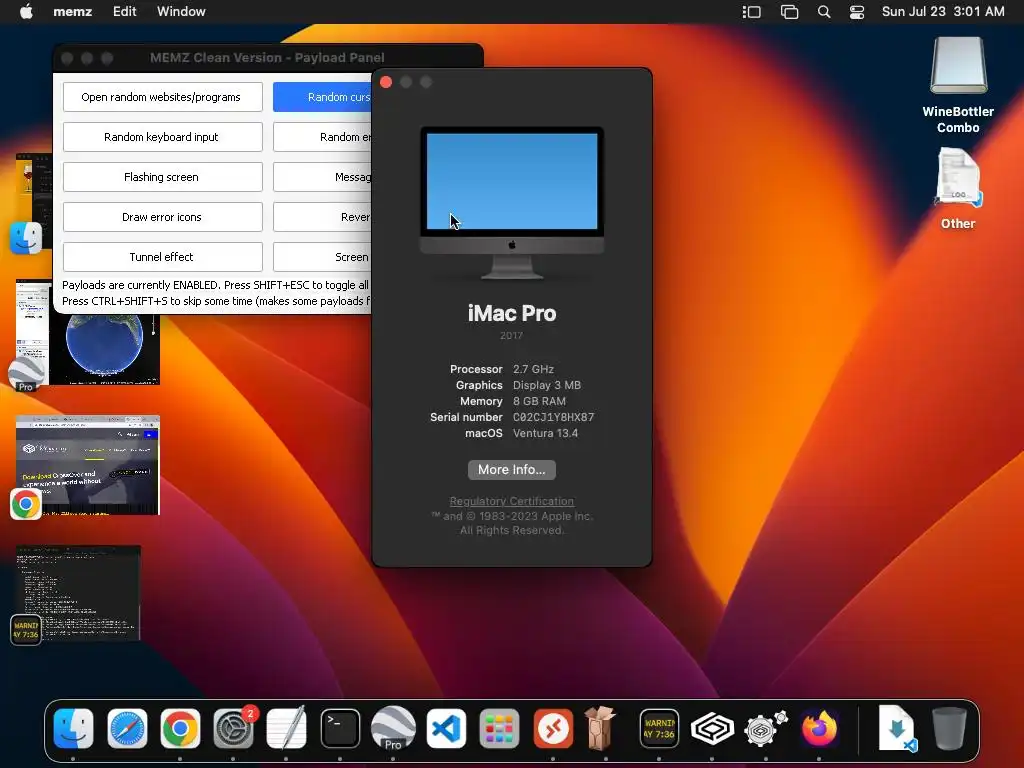
Task: Click the Stage Manager menu bar icon
Action: [752, 12]
